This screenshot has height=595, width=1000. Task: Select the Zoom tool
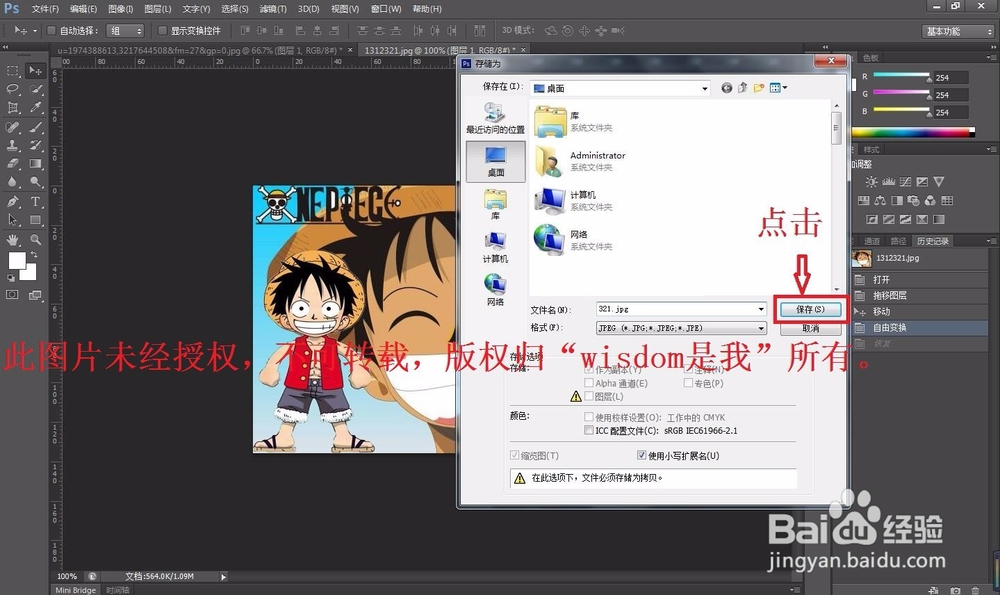tap(35, 240)
